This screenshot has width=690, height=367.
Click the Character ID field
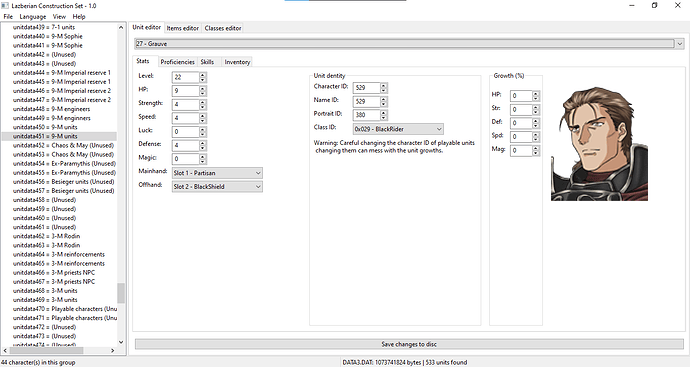pyautogui.click(x=367, y=88)
